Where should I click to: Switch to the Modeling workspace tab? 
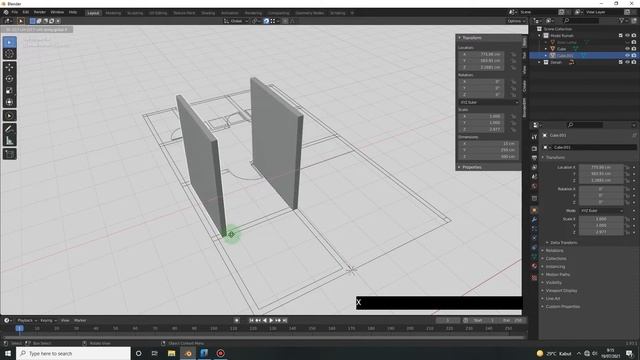pos(113,13)
